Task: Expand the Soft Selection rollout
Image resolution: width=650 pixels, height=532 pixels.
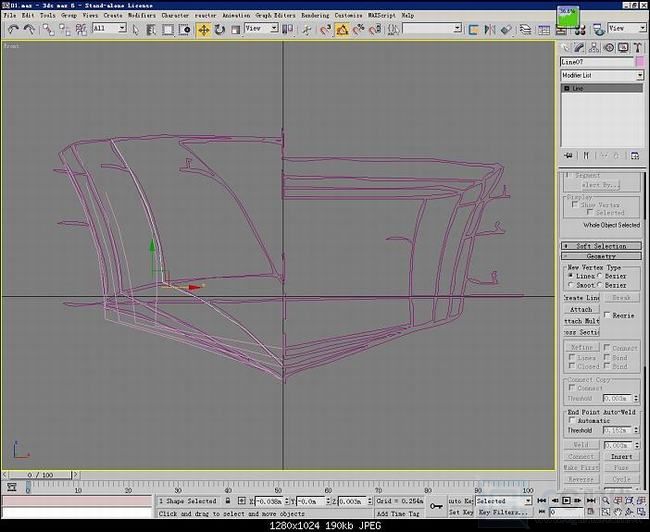Action: 601,246
